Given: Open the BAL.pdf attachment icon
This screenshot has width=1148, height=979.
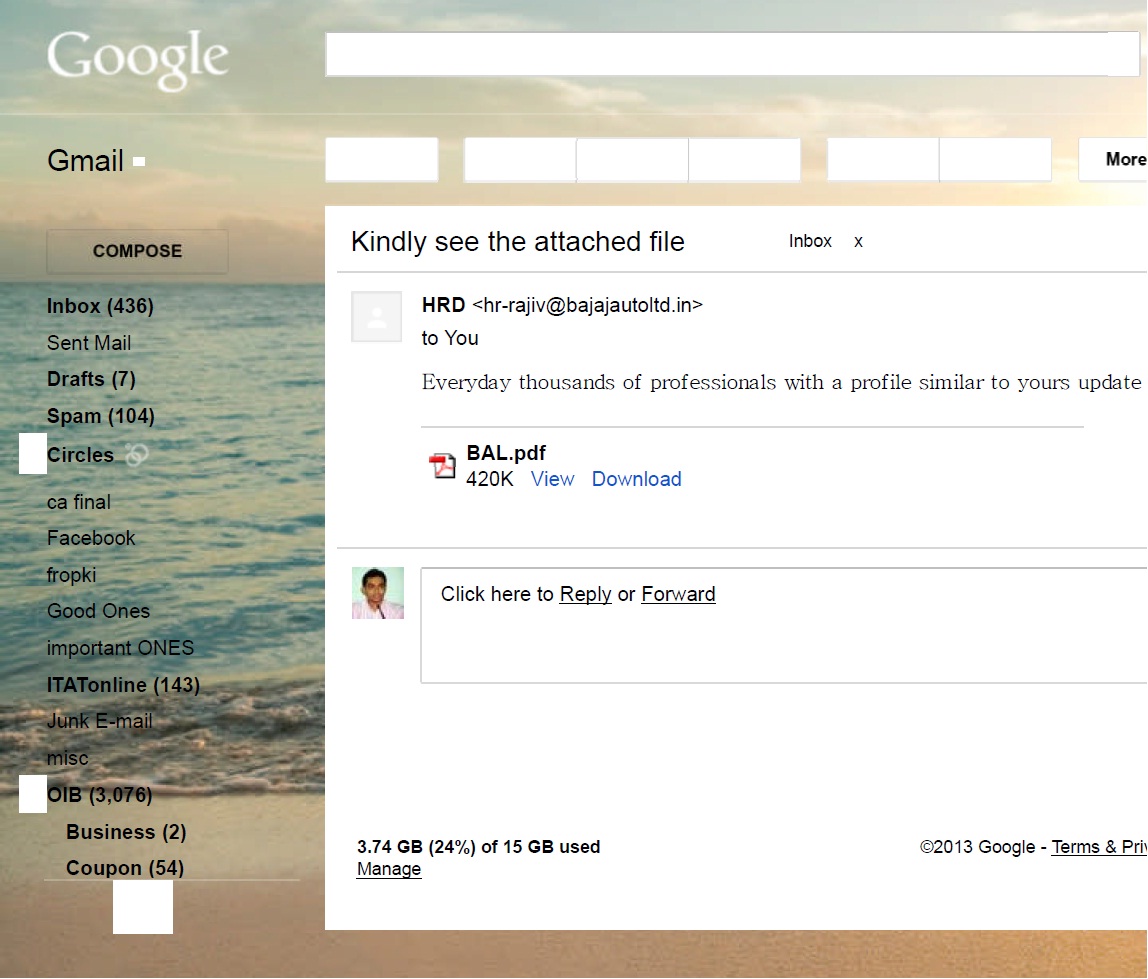Looking at the screenshot, I should coord(442,466).
